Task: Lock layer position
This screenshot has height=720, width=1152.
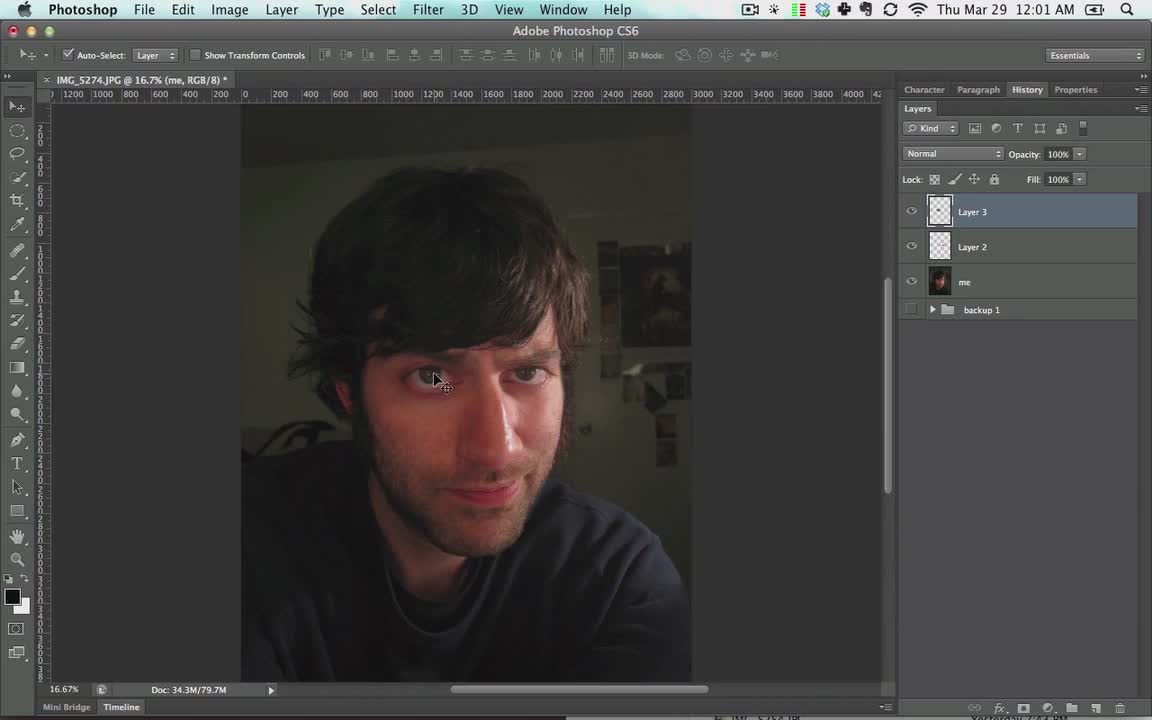Action: [x=974, y=179]
